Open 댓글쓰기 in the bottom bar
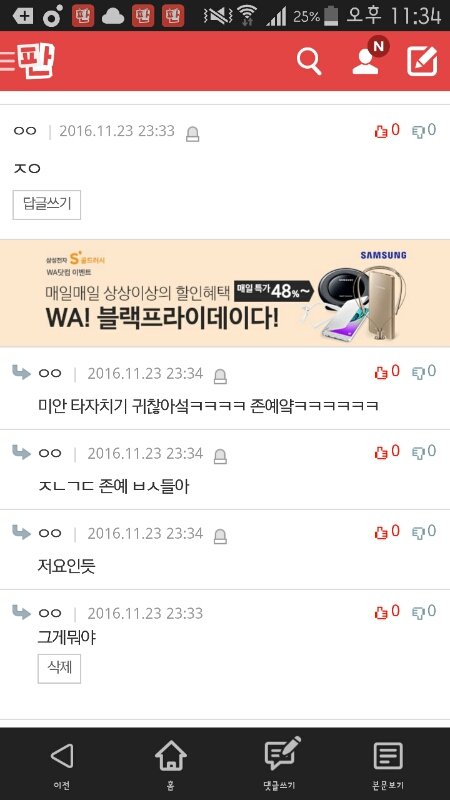Image resolution: width=450 pixels, height=800 pixels. tap(280, 763)
